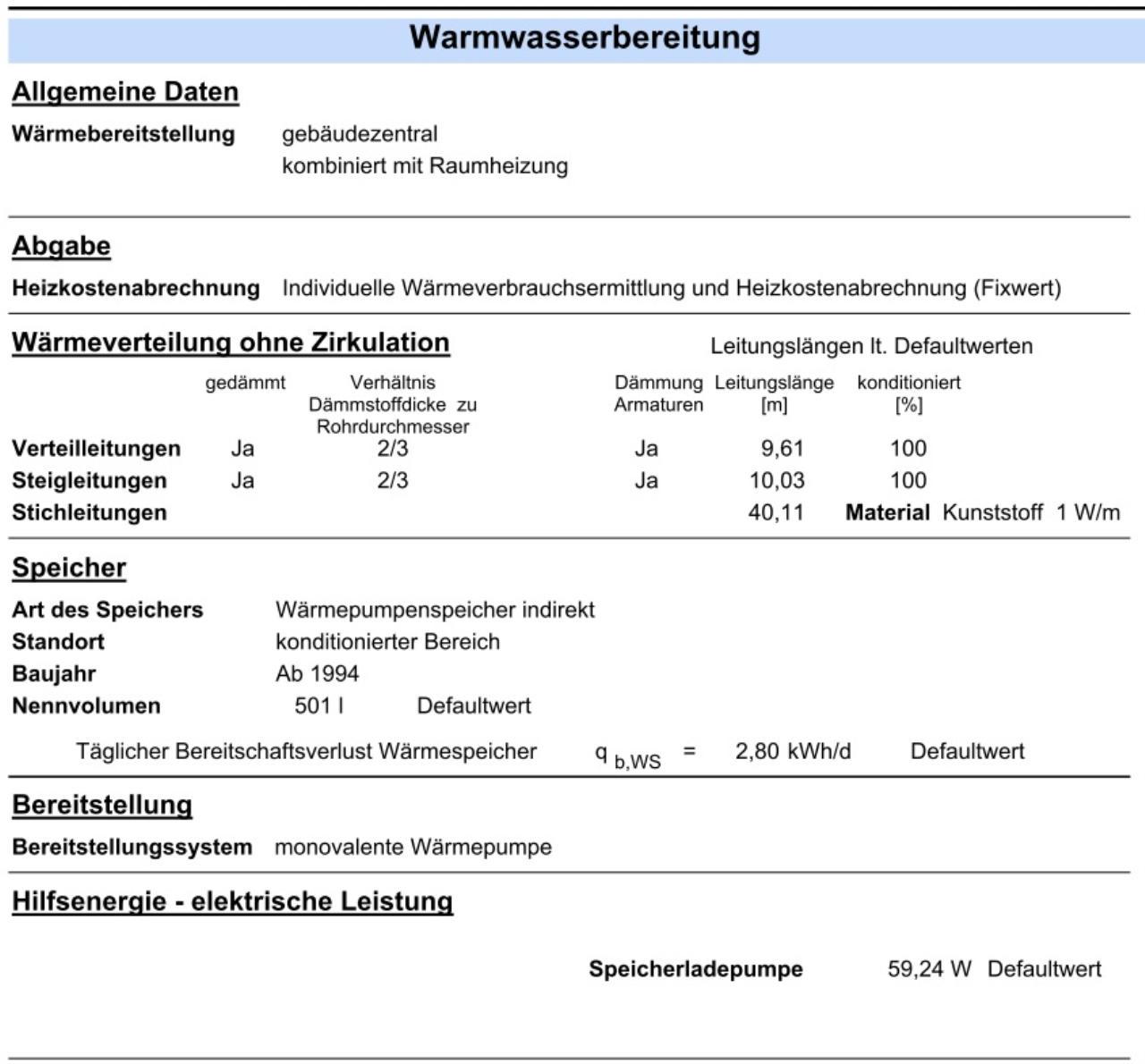
Task: Select Verteilleitungen length value 9,61
Action: click(782, 448)
